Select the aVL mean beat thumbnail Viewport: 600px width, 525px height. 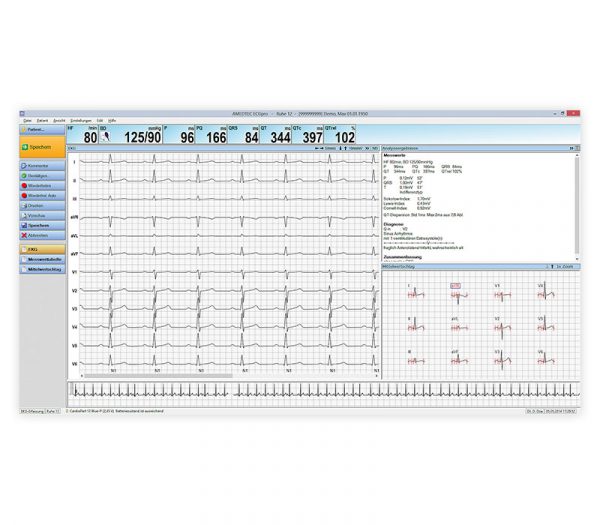[x=459, y=326]
